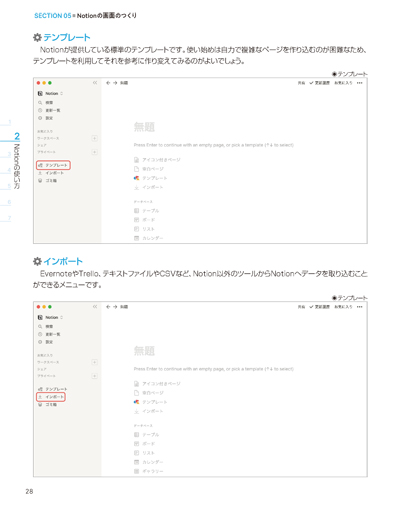Go back with left arrow in lower screenshot

(x=108, y=307)
